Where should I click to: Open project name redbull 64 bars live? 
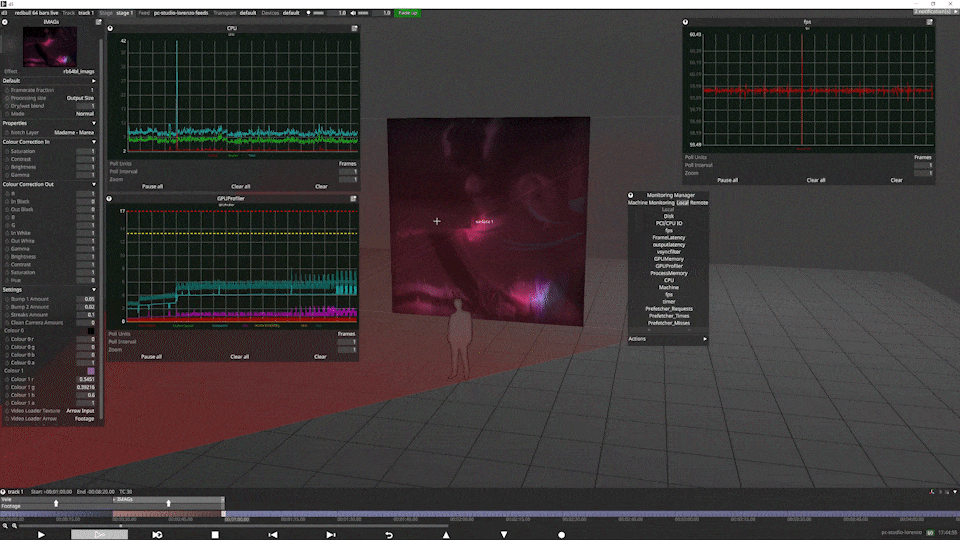point(36,13)
